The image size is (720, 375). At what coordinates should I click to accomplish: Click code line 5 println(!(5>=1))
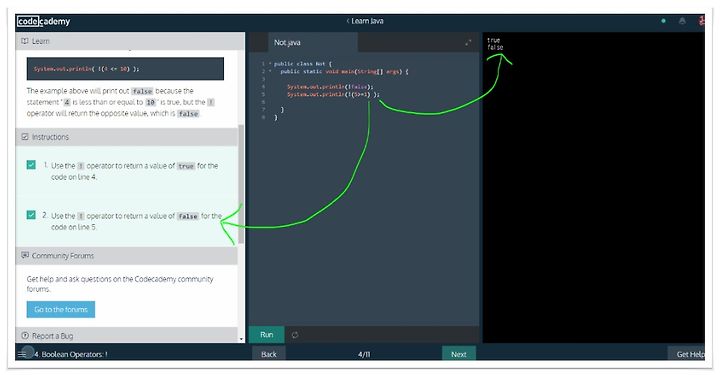click(x=333, y=94)
